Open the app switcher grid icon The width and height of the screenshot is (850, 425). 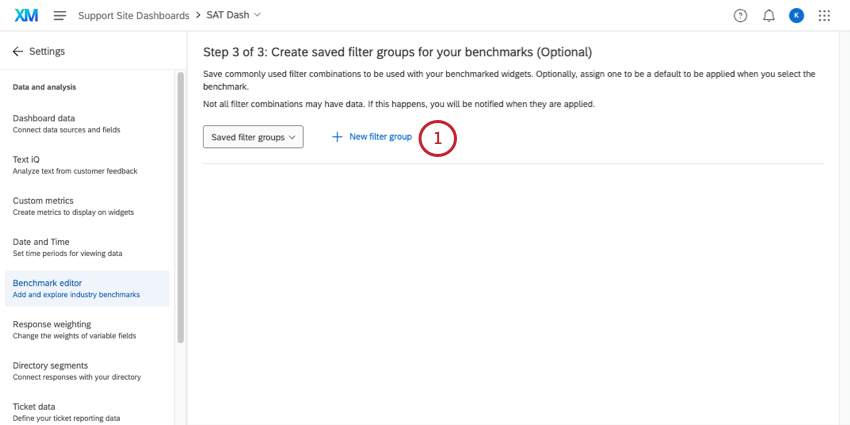tap(824, 15)
